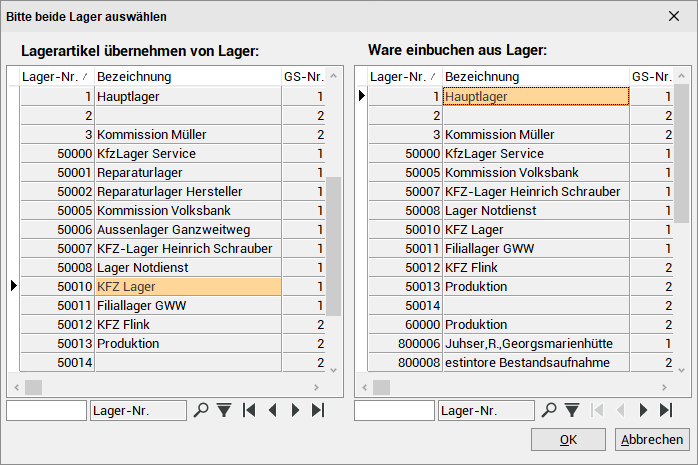Screen dimensions: 698x465
Task: Click the right table's horizontal scrollbar thumb
Action: pos(381,387)
